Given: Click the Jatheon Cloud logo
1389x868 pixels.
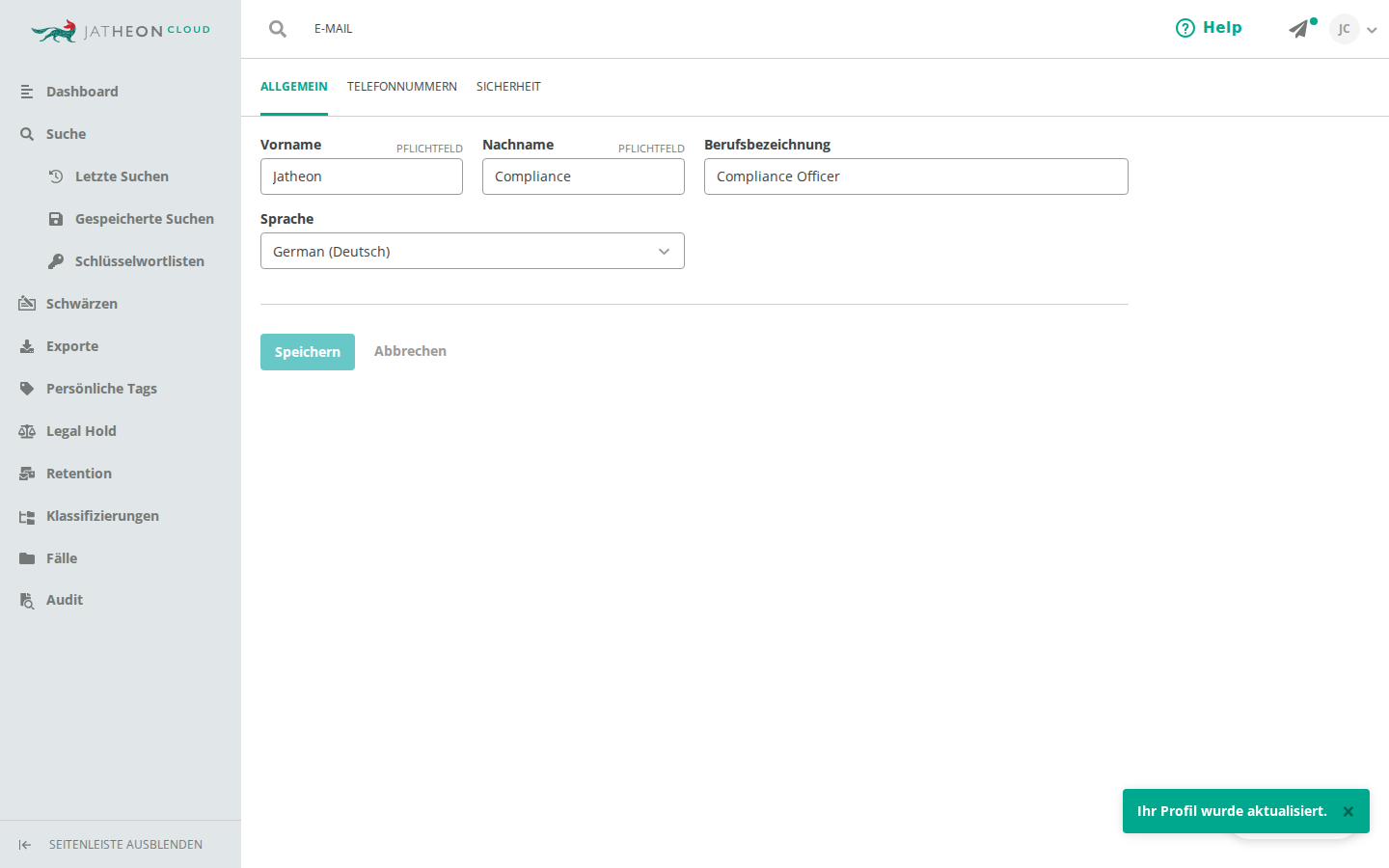Looking at the screenshot, I should point(121,31).
